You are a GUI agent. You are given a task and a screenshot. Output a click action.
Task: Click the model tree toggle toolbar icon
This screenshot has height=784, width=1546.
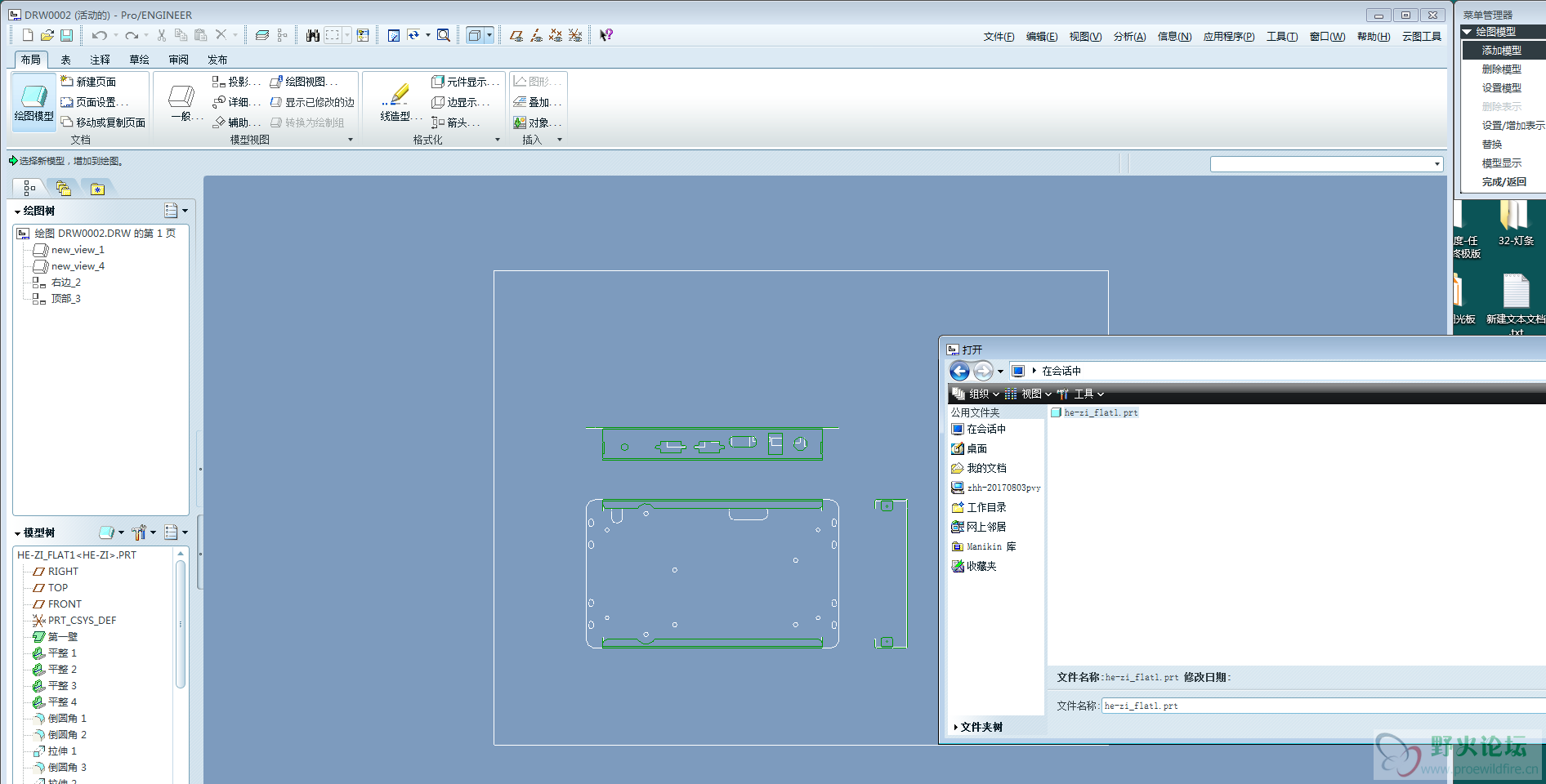tap(282, 35)
